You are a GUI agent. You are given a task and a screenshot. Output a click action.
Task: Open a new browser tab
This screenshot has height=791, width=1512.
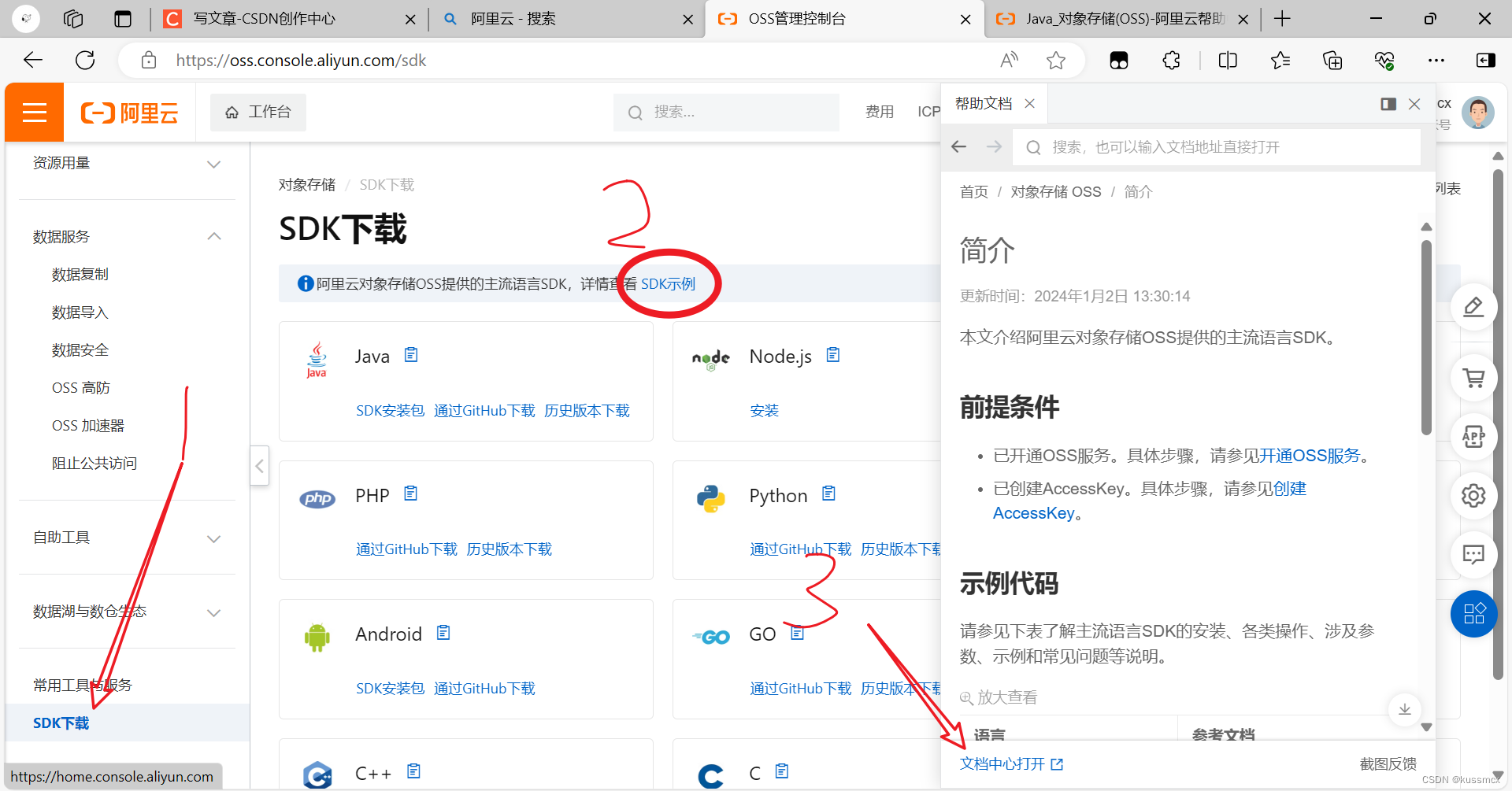pos(1282,19)
